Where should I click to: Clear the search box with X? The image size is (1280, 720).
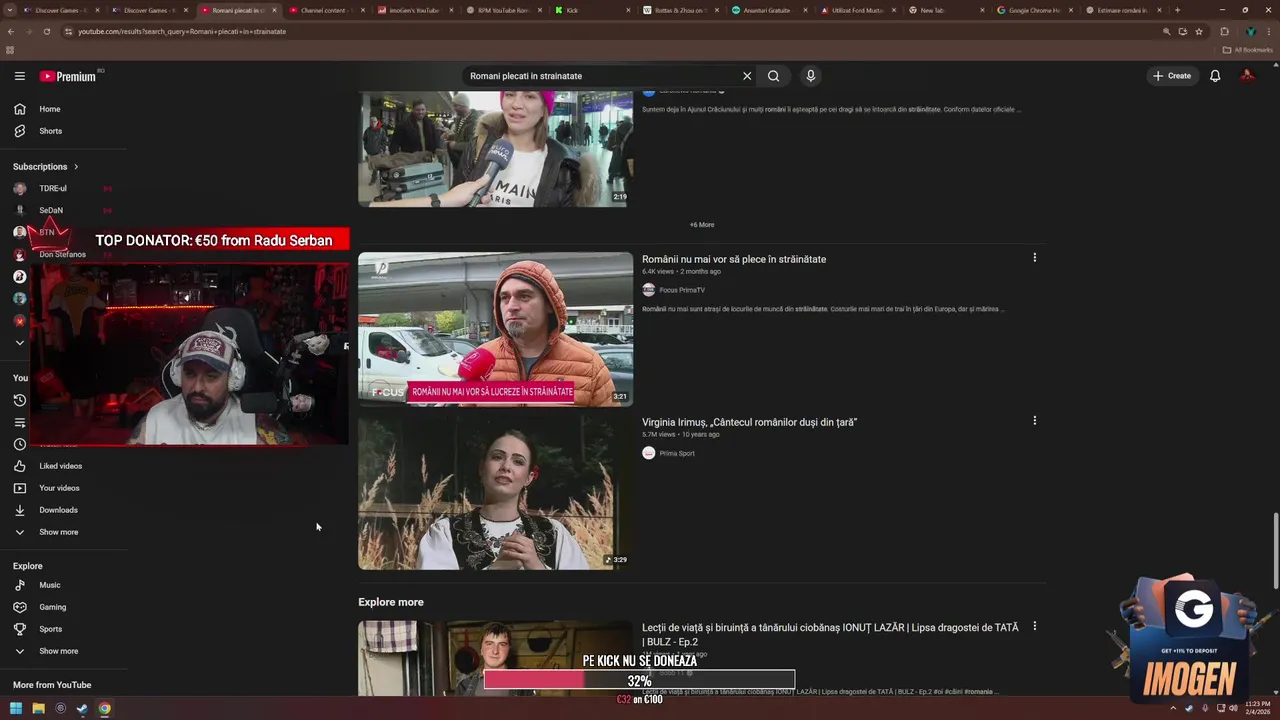[746, 76]
